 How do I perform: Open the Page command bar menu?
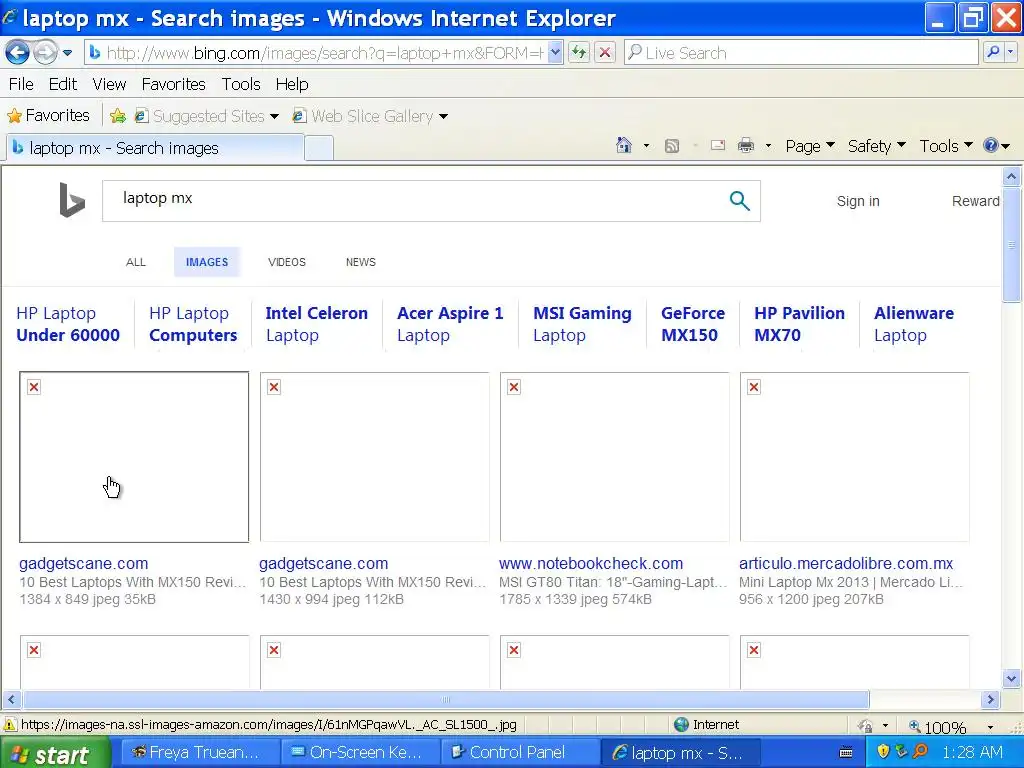click(810, 146)
